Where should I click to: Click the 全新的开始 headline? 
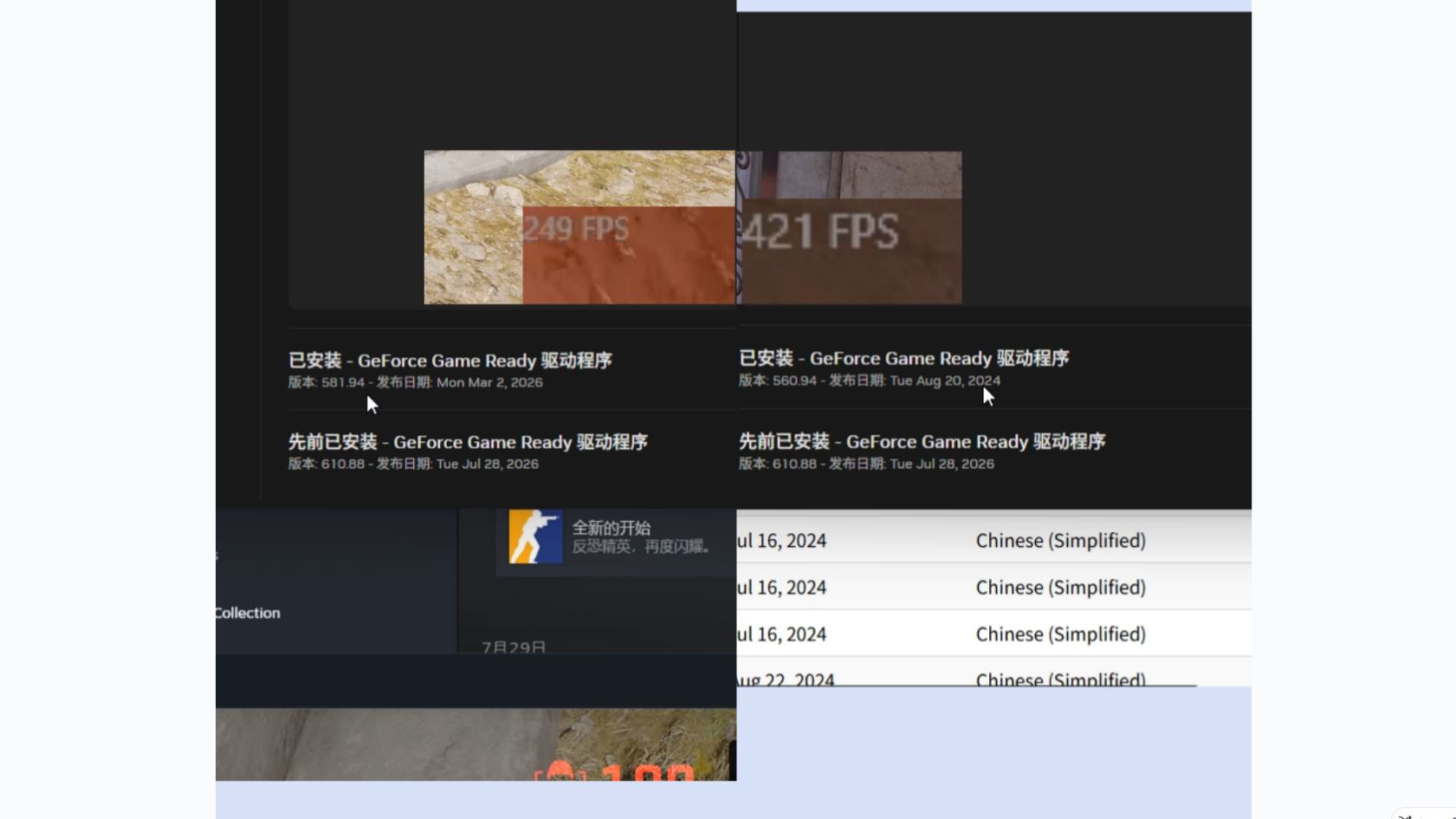(612, 528)
